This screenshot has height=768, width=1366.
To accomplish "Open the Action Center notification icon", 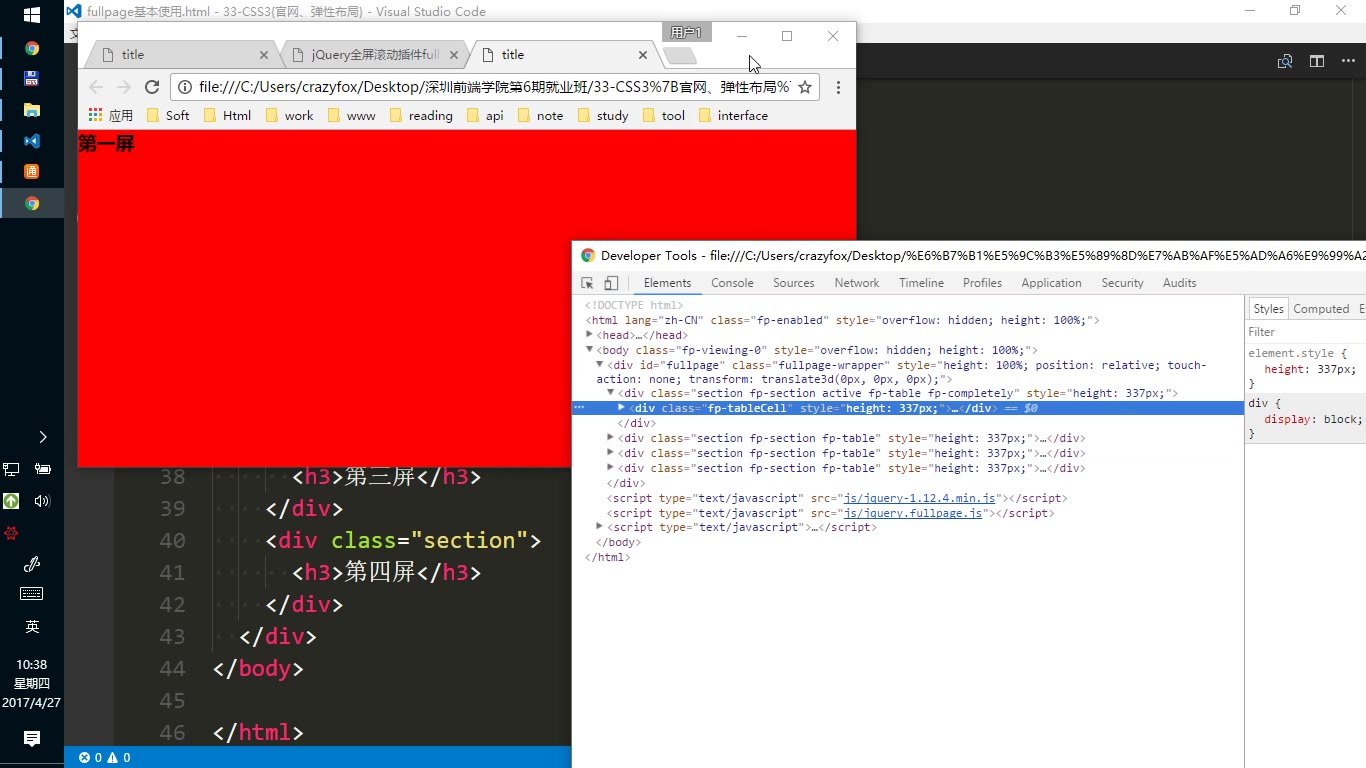I will [x=32, y=739].
